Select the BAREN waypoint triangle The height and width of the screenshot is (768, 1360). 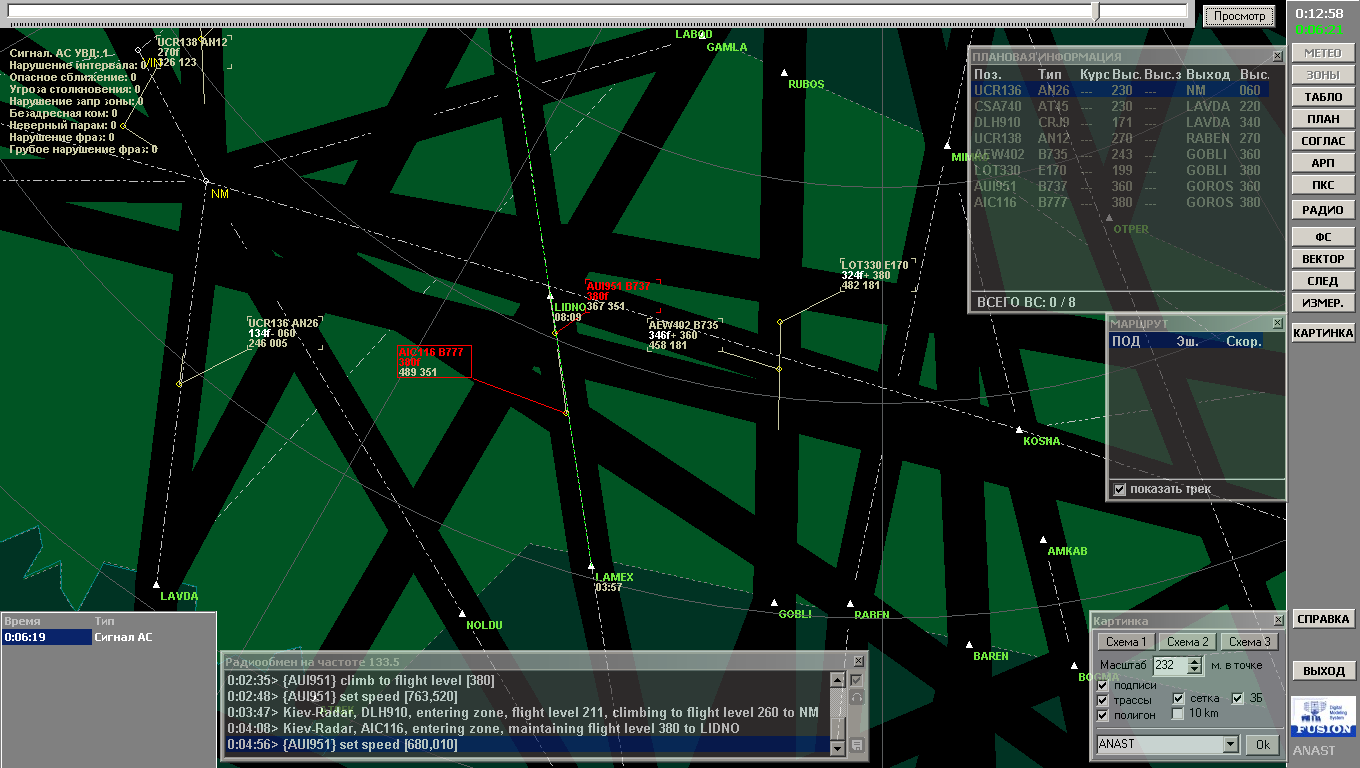pos(969,644)
